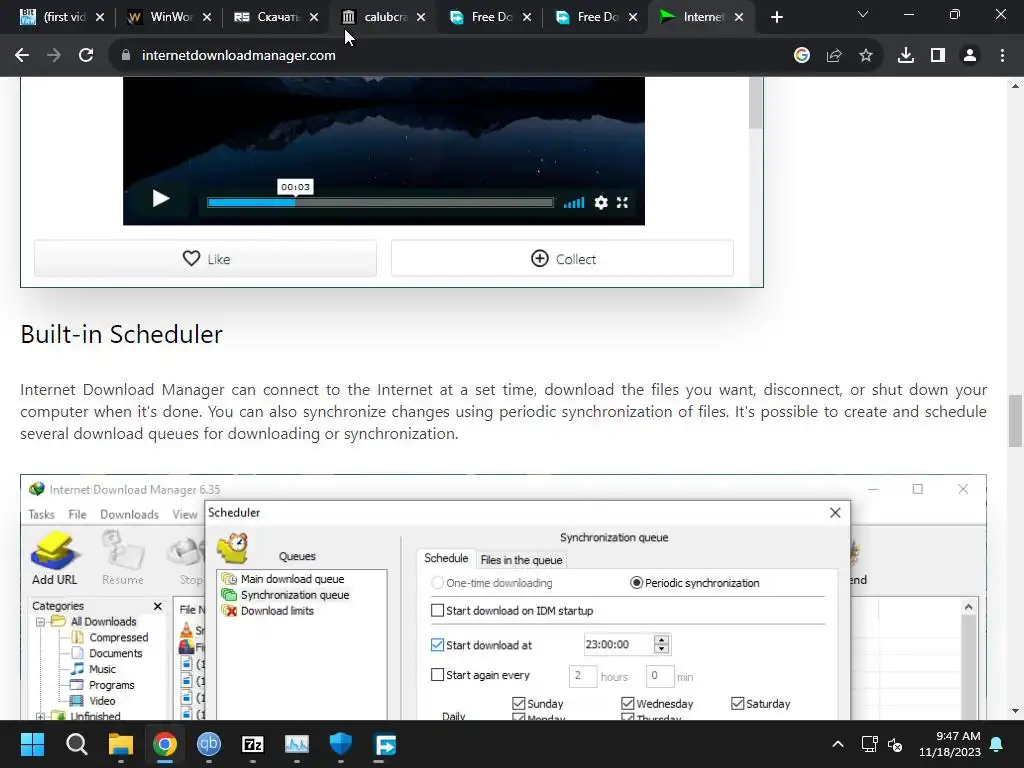Viewport: 1024px width, 768px height.
Task: Click the Collect button
Action: [562, 259]
